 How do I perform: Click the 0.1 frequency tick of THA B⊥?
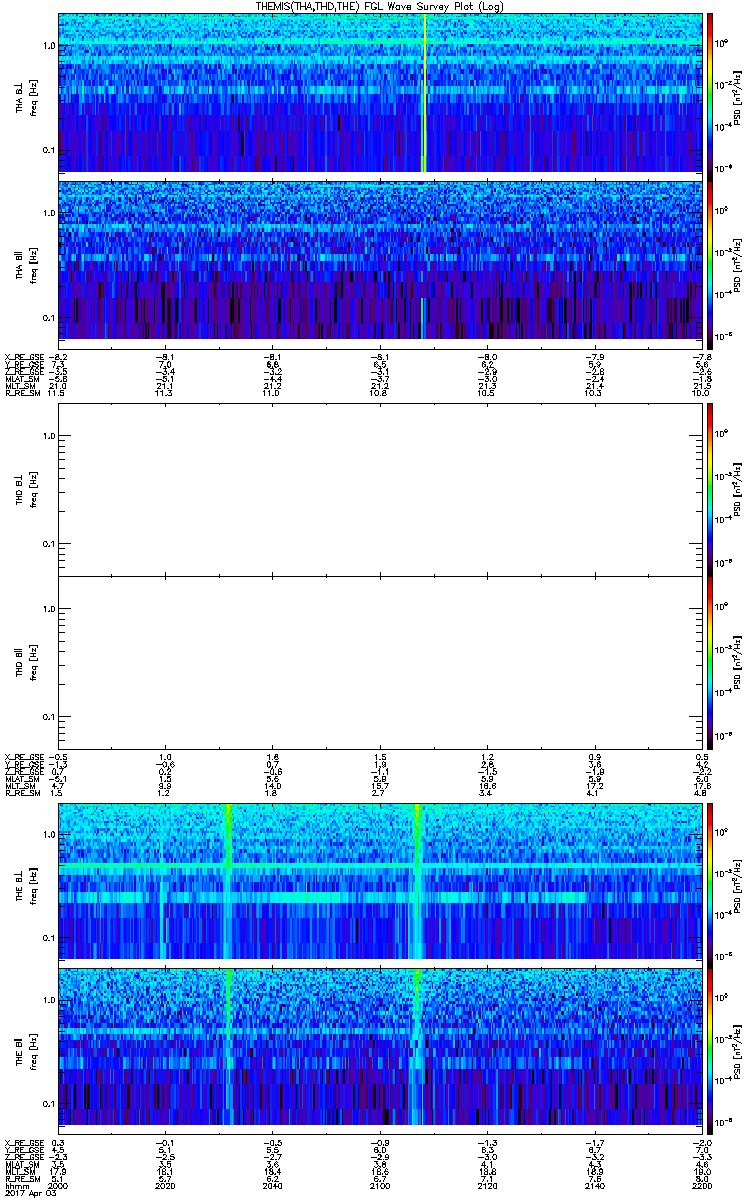48,151
